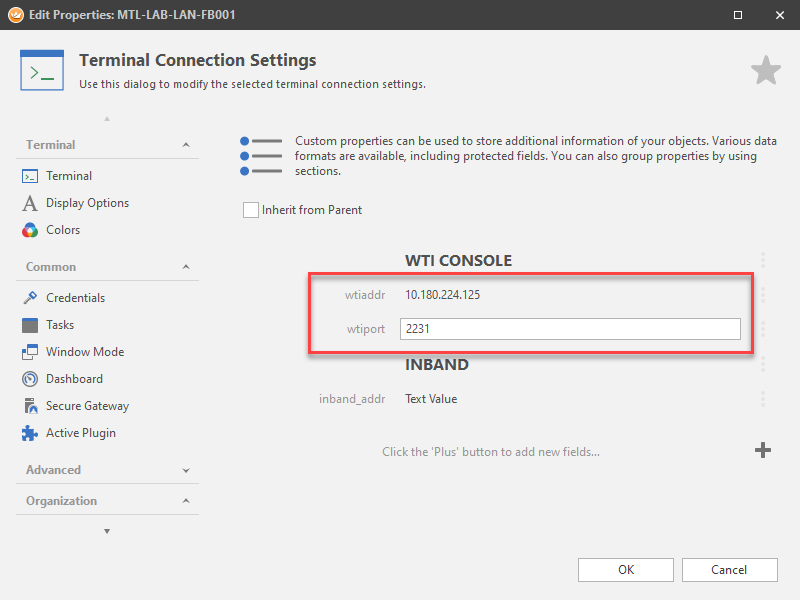Screen dimensions: 800x600
Task: Open Display Options via its icon
Action: 29,203
